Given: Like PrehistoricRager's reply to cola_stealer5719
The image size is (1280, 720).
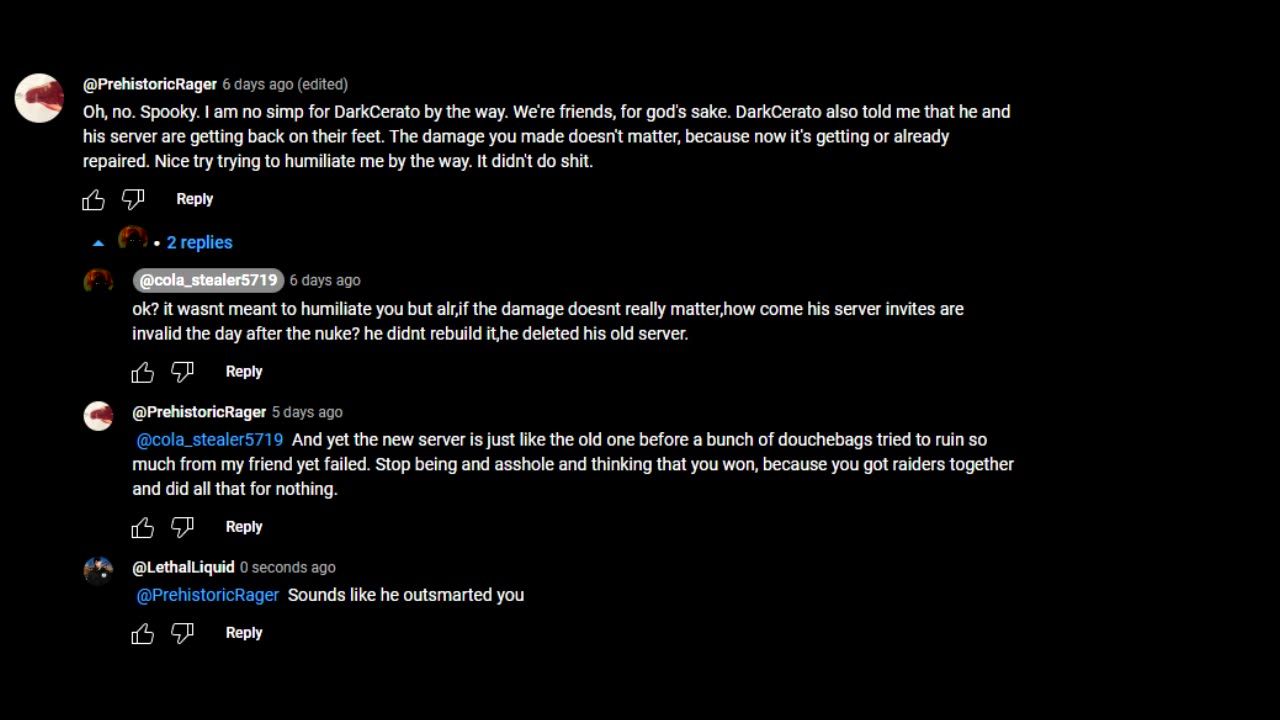Looking at the screenshot, I should point(142,527).
